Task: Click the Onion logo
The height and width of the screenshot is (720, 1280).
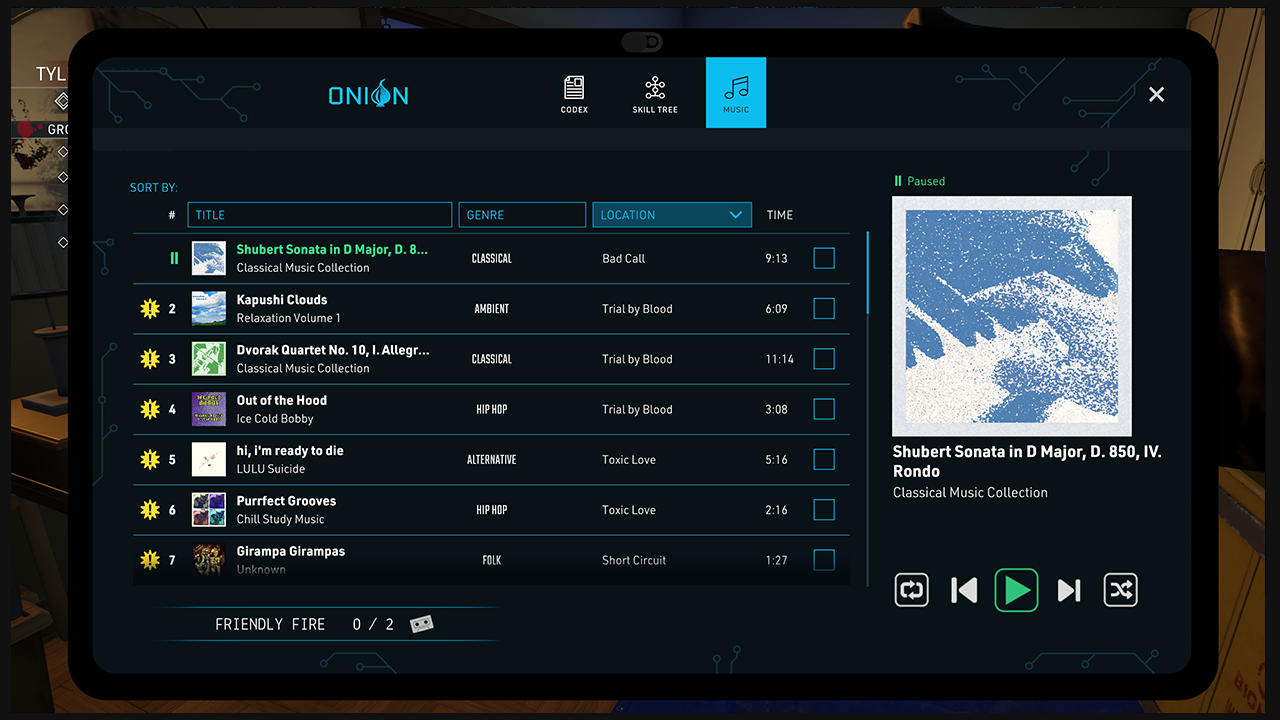Action: coord(368,95)
